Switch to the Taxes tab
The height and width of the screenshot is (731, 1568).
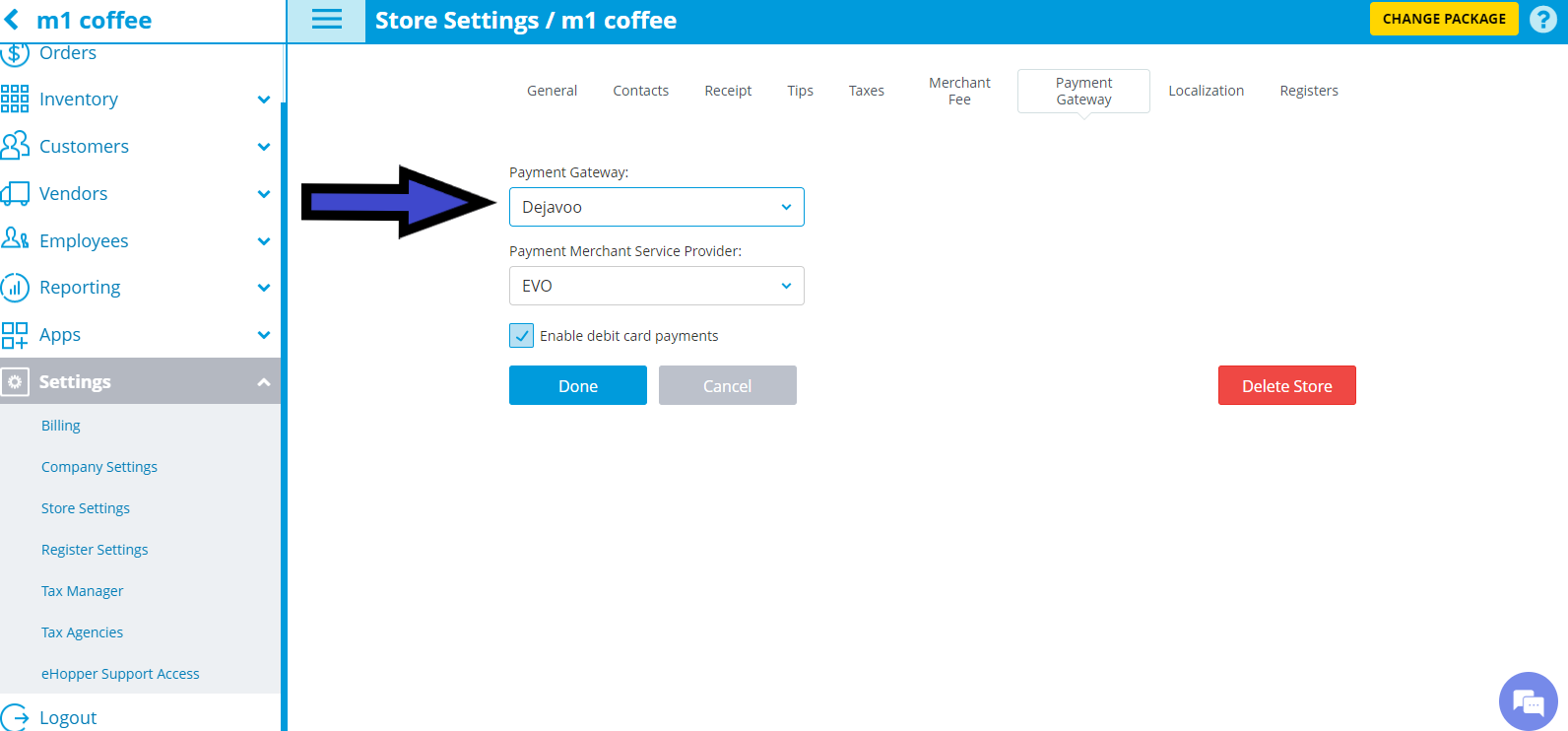tap(867, 91)
